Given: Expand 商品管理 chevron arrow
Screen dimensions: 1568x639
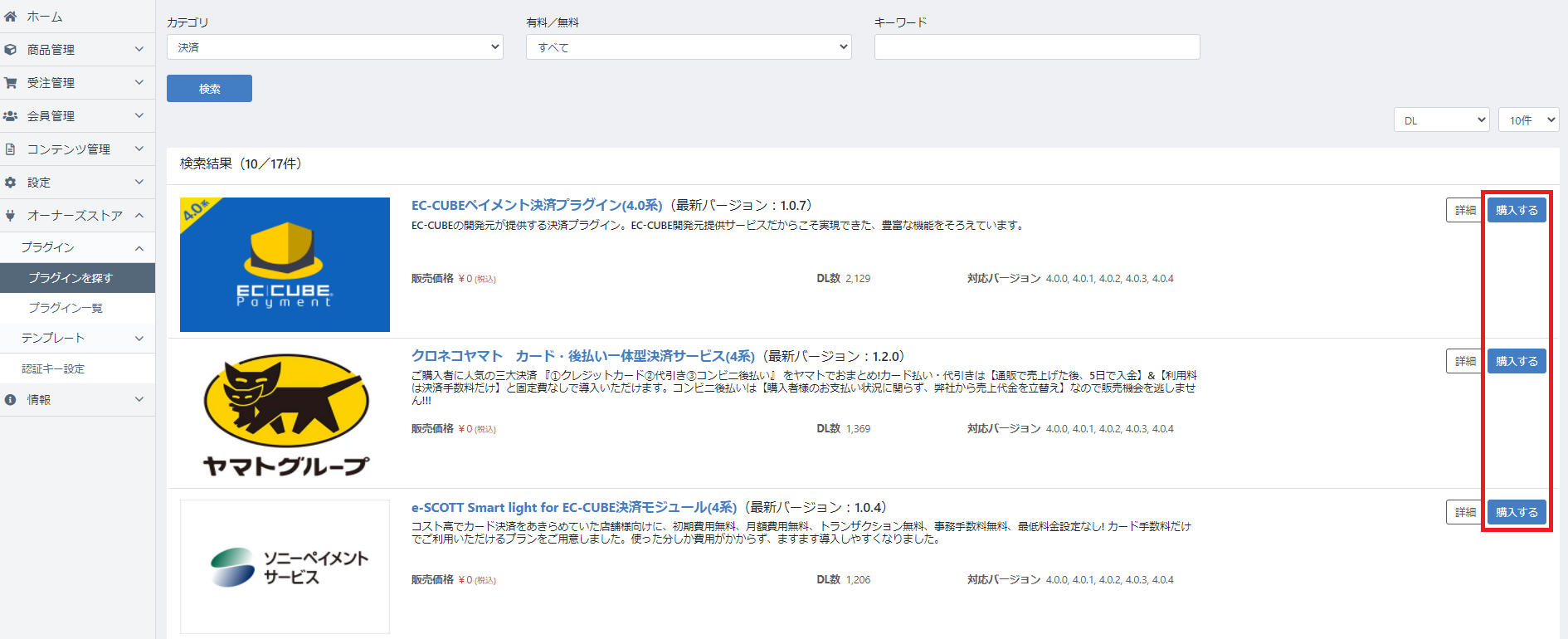Looking at the screenshot, I should point(139,50).
